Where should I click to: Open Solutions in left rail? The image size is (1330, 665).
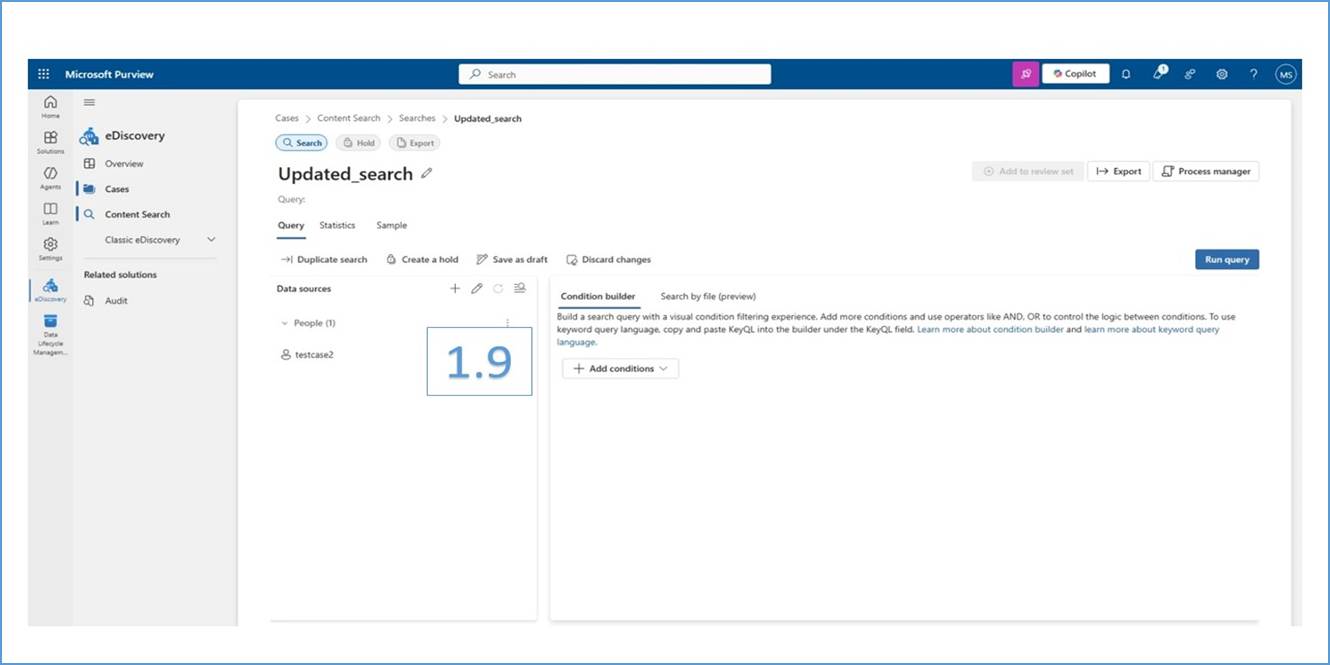(x=50, y=142)
